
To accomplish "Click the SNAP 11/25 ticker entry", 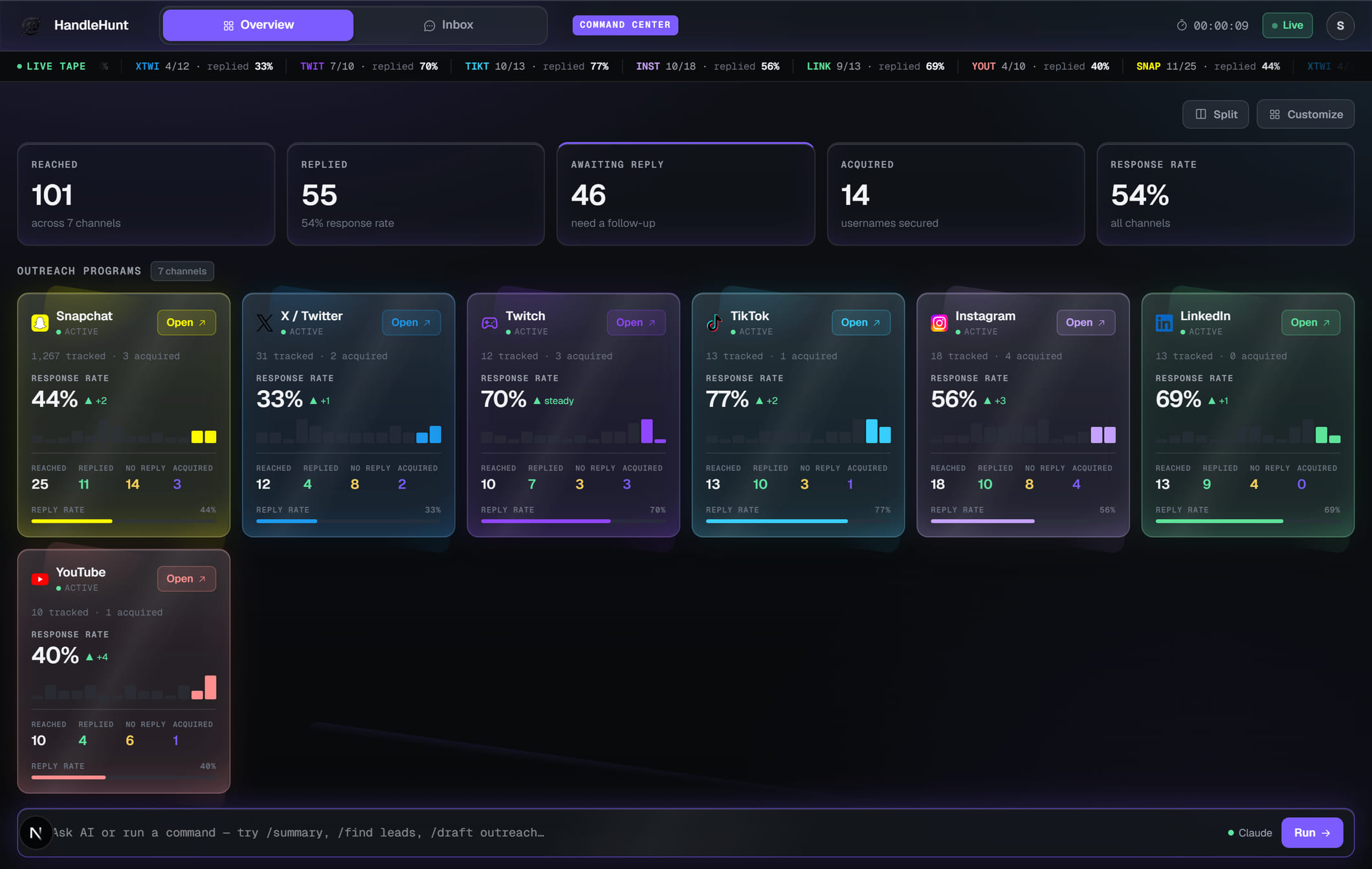I will point(1208,67).
